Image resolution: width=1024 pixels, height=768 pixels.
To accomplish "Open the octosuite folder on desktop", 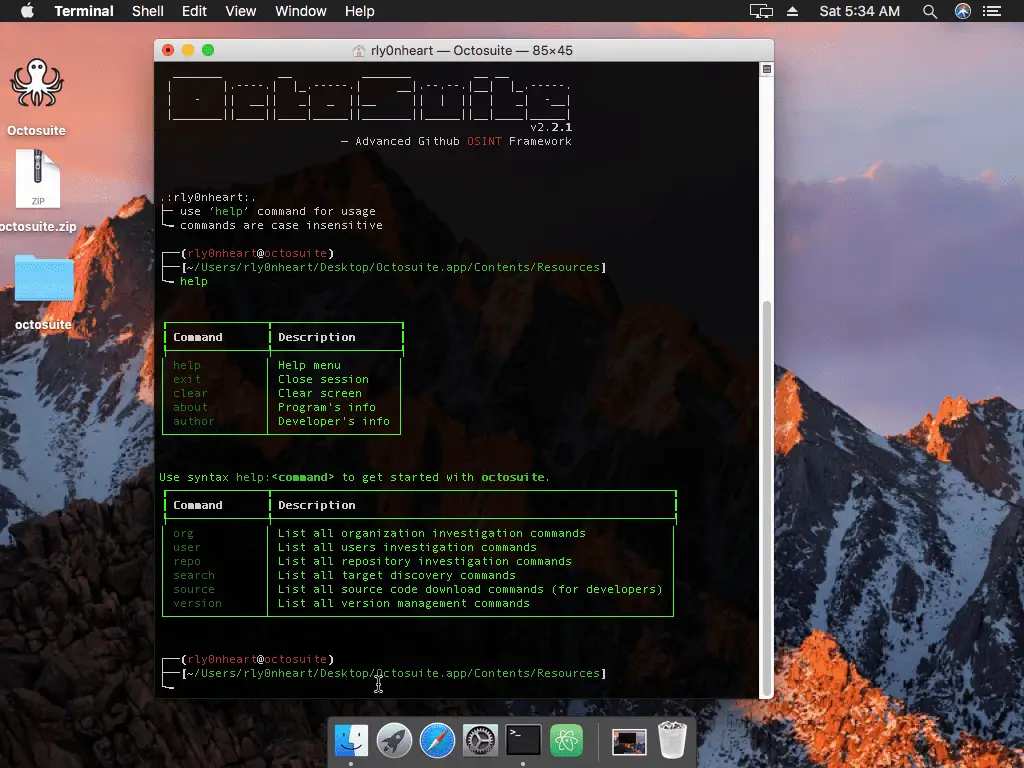I will (44, 279).
